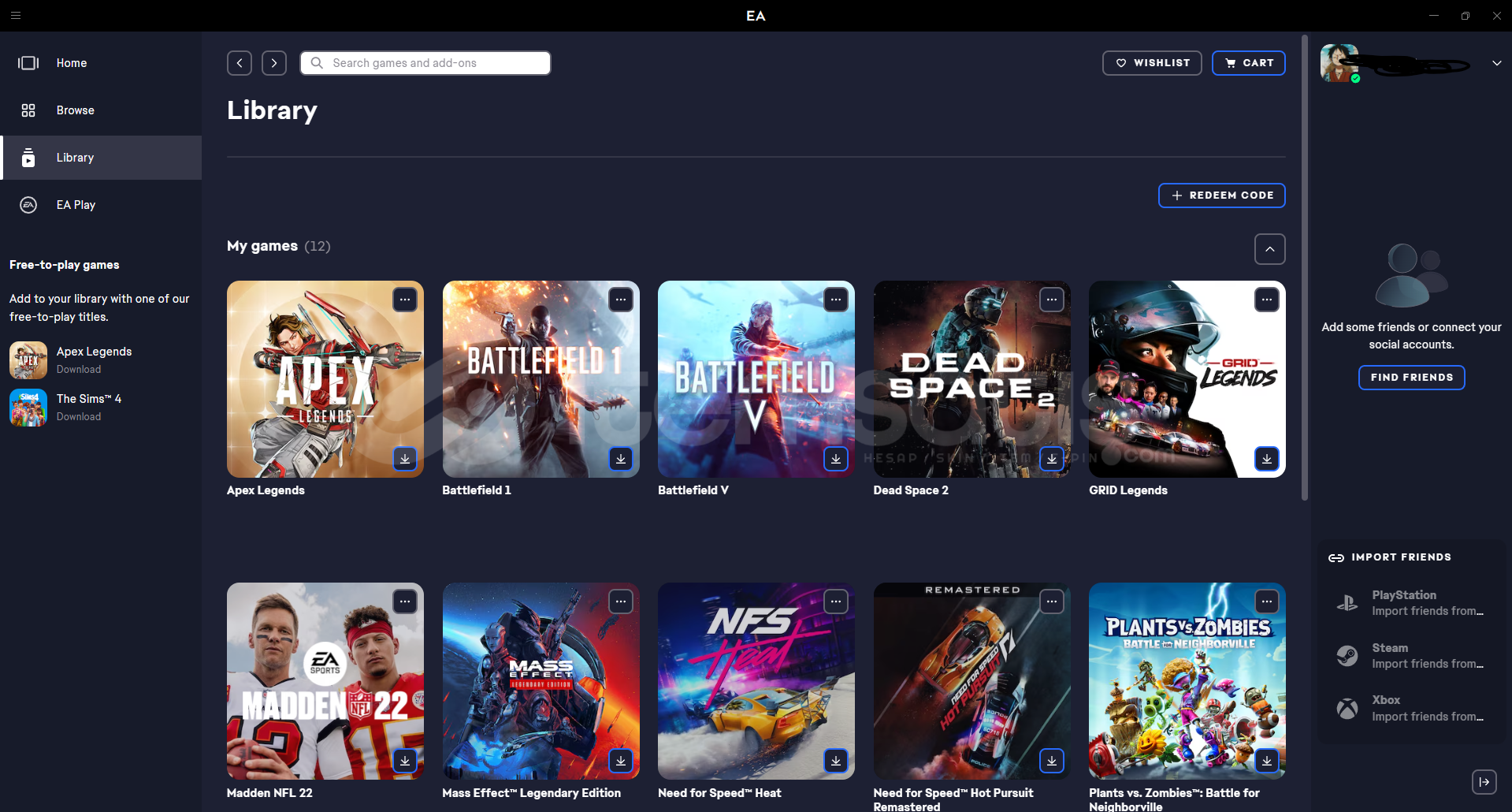This screenshot has width=1512, height=812.
Task: Open options menu for GRID Legends
Action: tap(1267, 300)
